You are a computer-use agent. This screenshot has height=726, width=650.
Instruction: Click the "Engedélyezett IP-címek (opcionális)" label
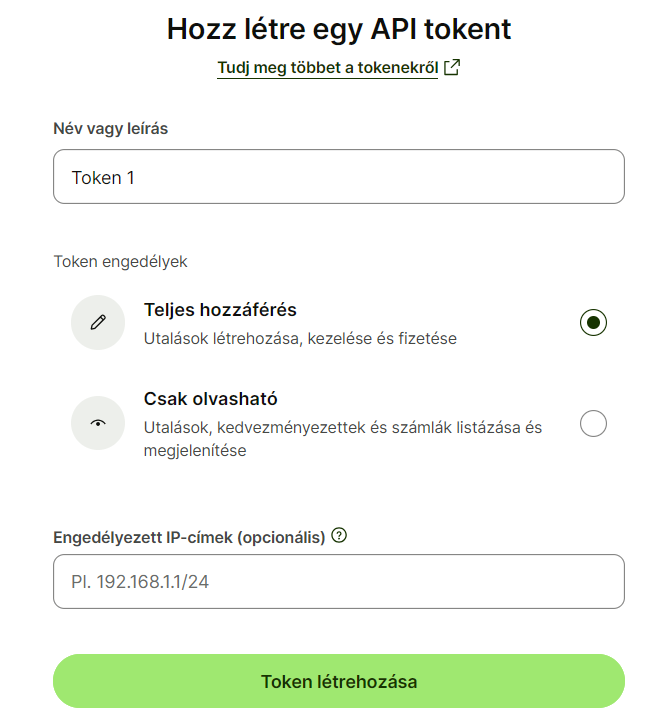click(x=189, y=537)
